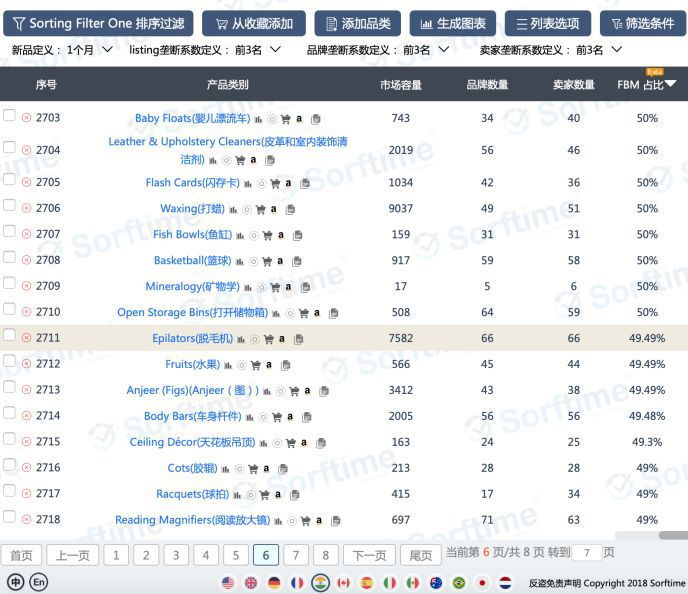Click the copy icon beside Open Storage Bins

click(333, 313)
